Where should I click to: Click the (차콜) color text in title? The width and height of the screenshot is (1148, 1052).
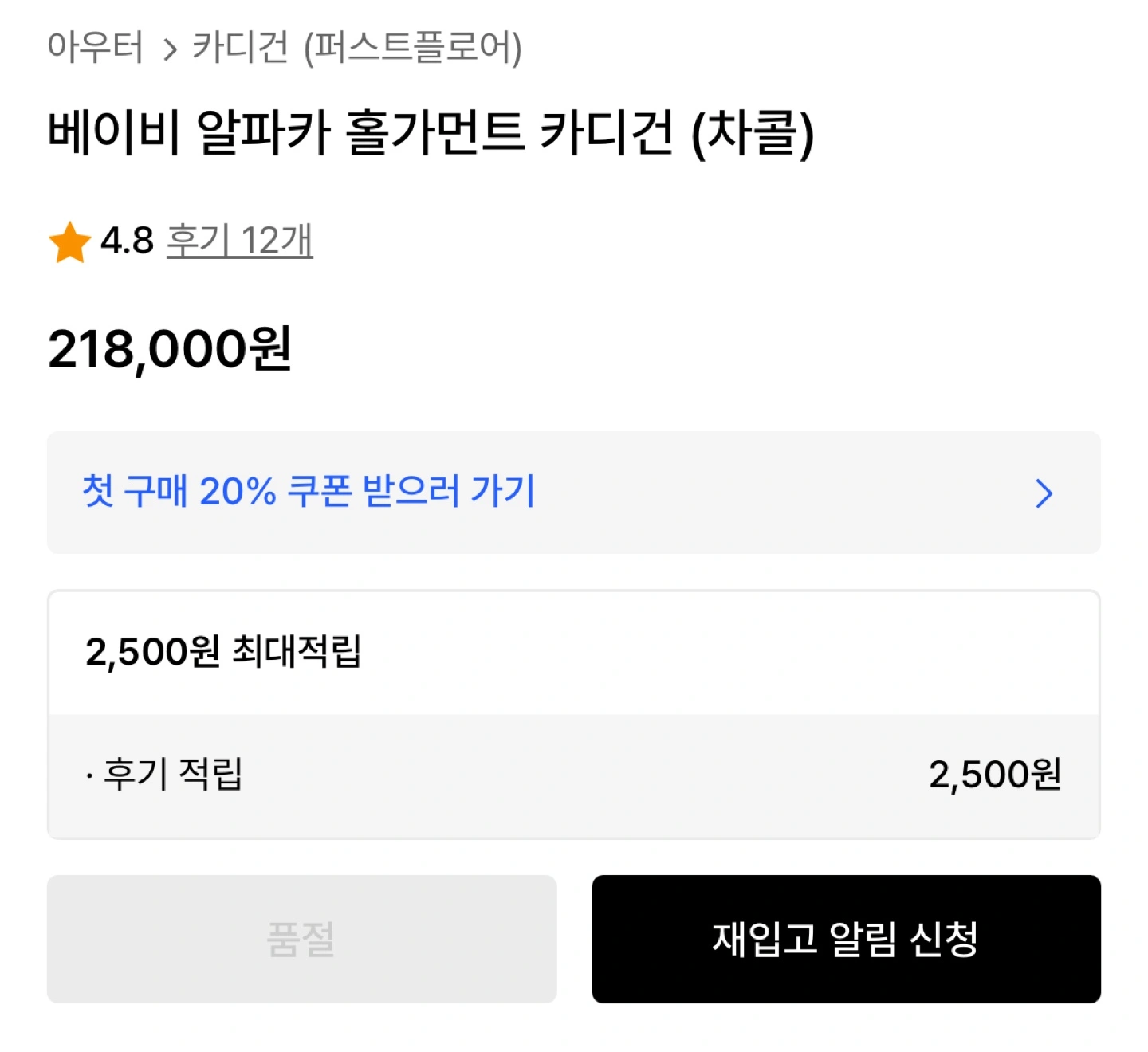[752, 132]
